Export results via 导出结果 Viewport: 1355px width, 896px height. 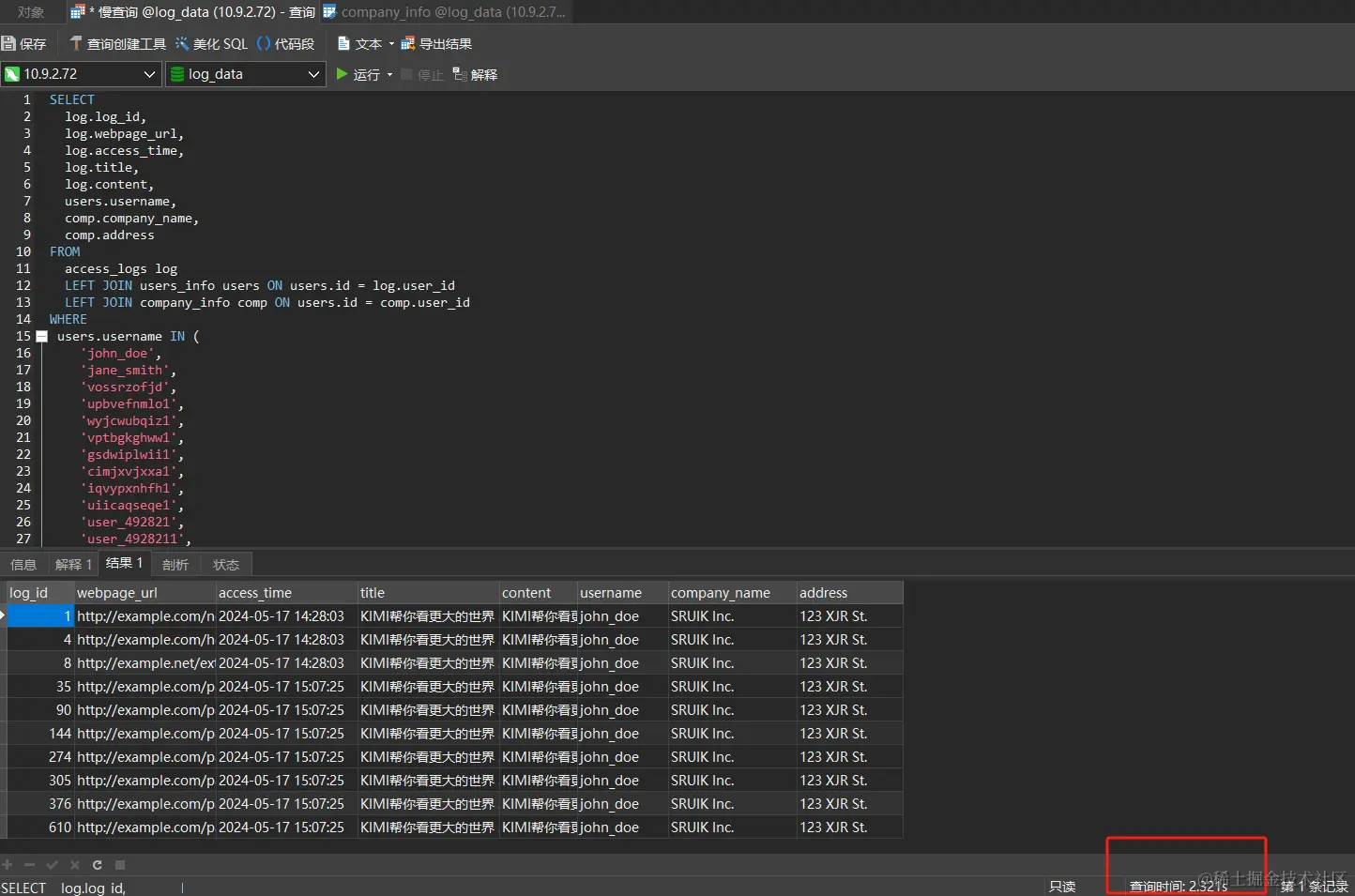click(436, 44)
